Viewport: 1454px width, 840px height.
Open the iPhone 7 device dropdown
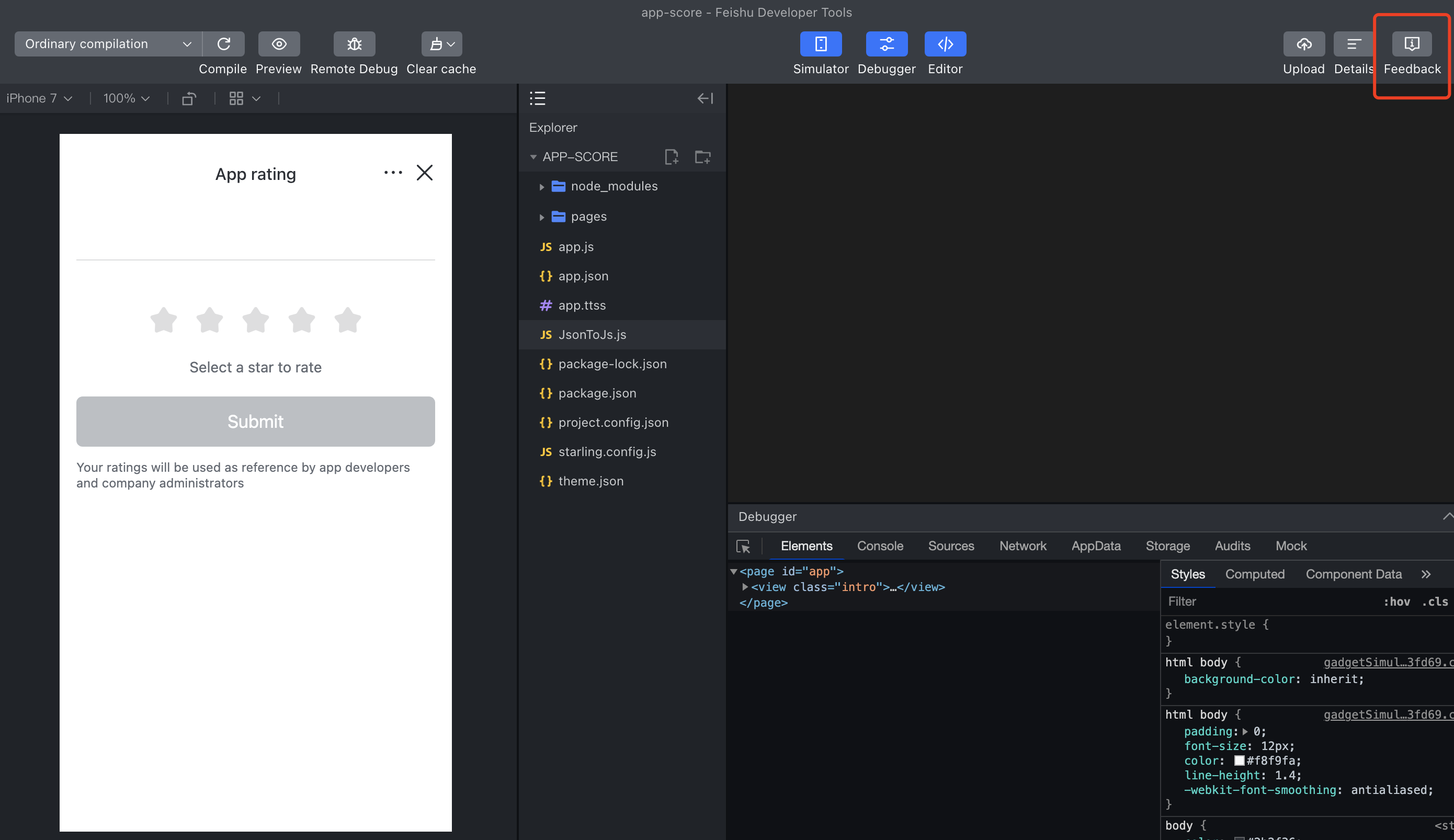[39, 99]
